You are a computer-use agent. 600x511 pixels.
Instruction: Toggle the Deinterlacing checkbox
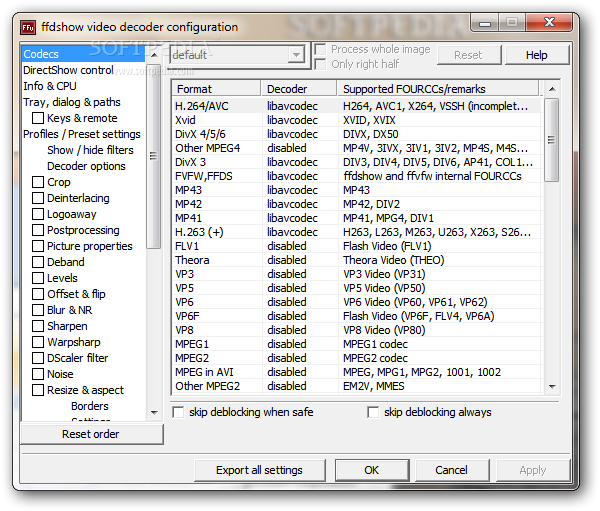pos(38,198)
